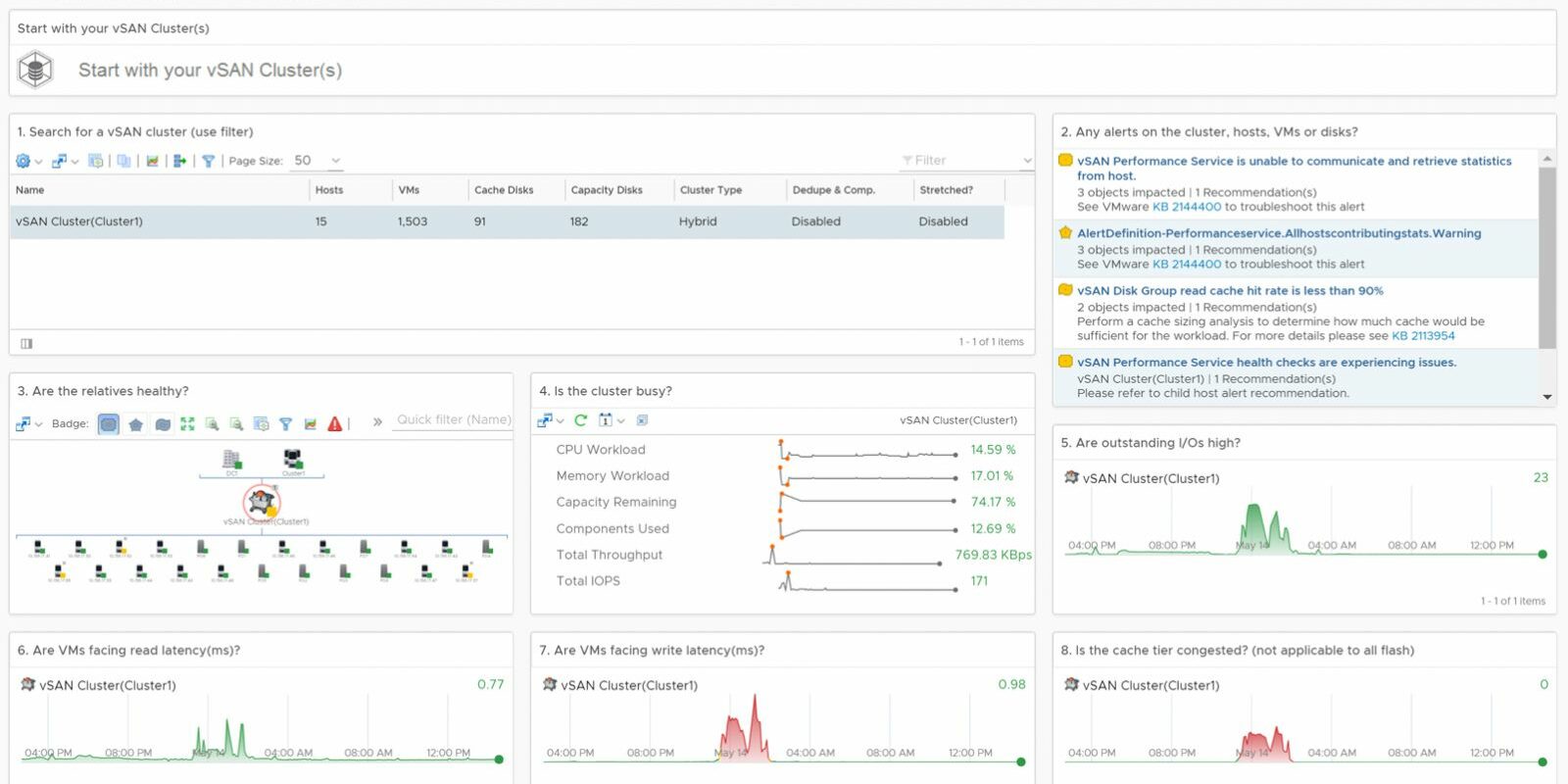The height and width of the screenshot is (784, 1568).
Task: Click the vSAN cluster hexagon icon in header
Action: [x=35, y=71]
